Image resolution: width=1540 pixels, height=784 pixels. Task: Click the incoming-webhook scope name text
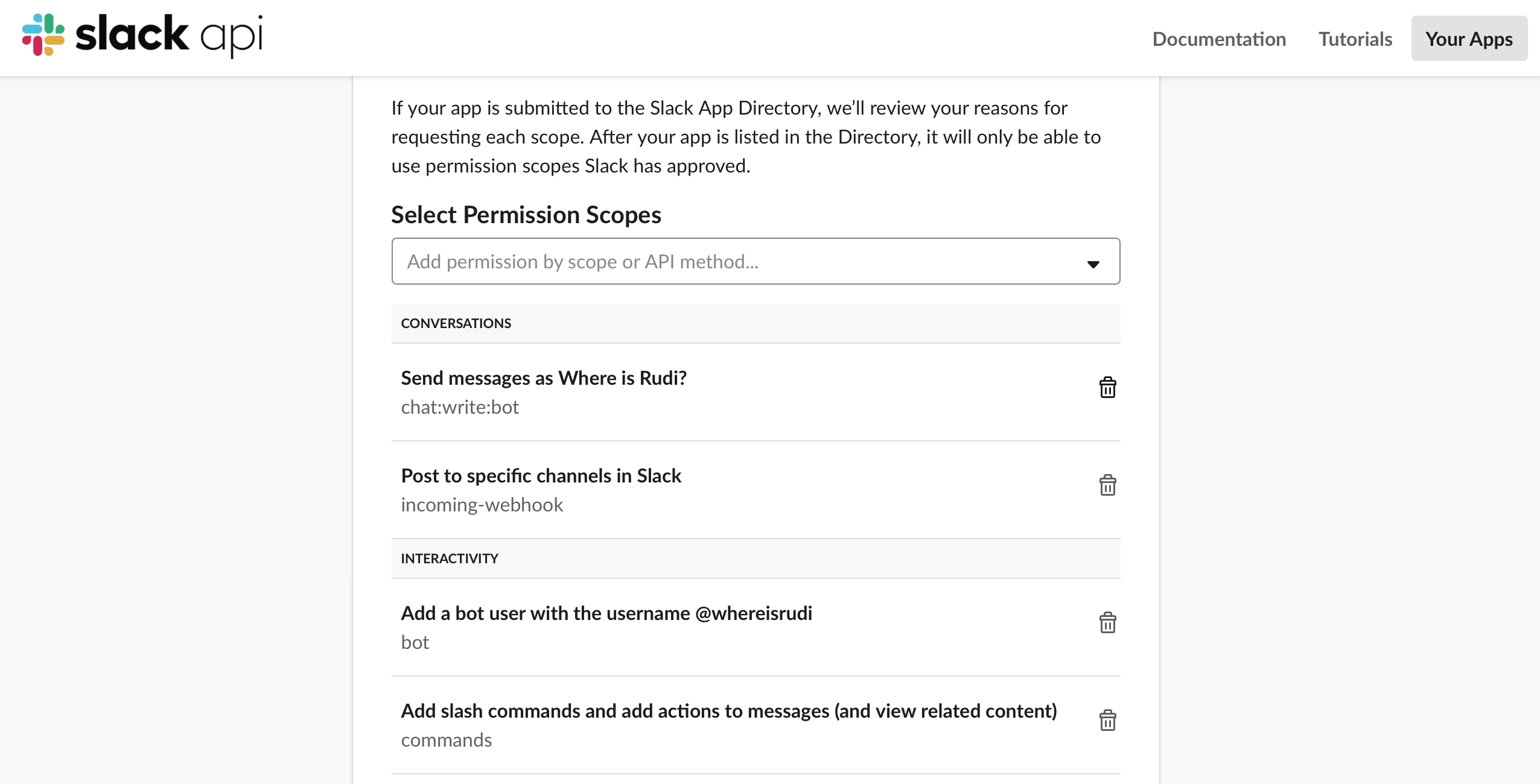tap(482, 505)
